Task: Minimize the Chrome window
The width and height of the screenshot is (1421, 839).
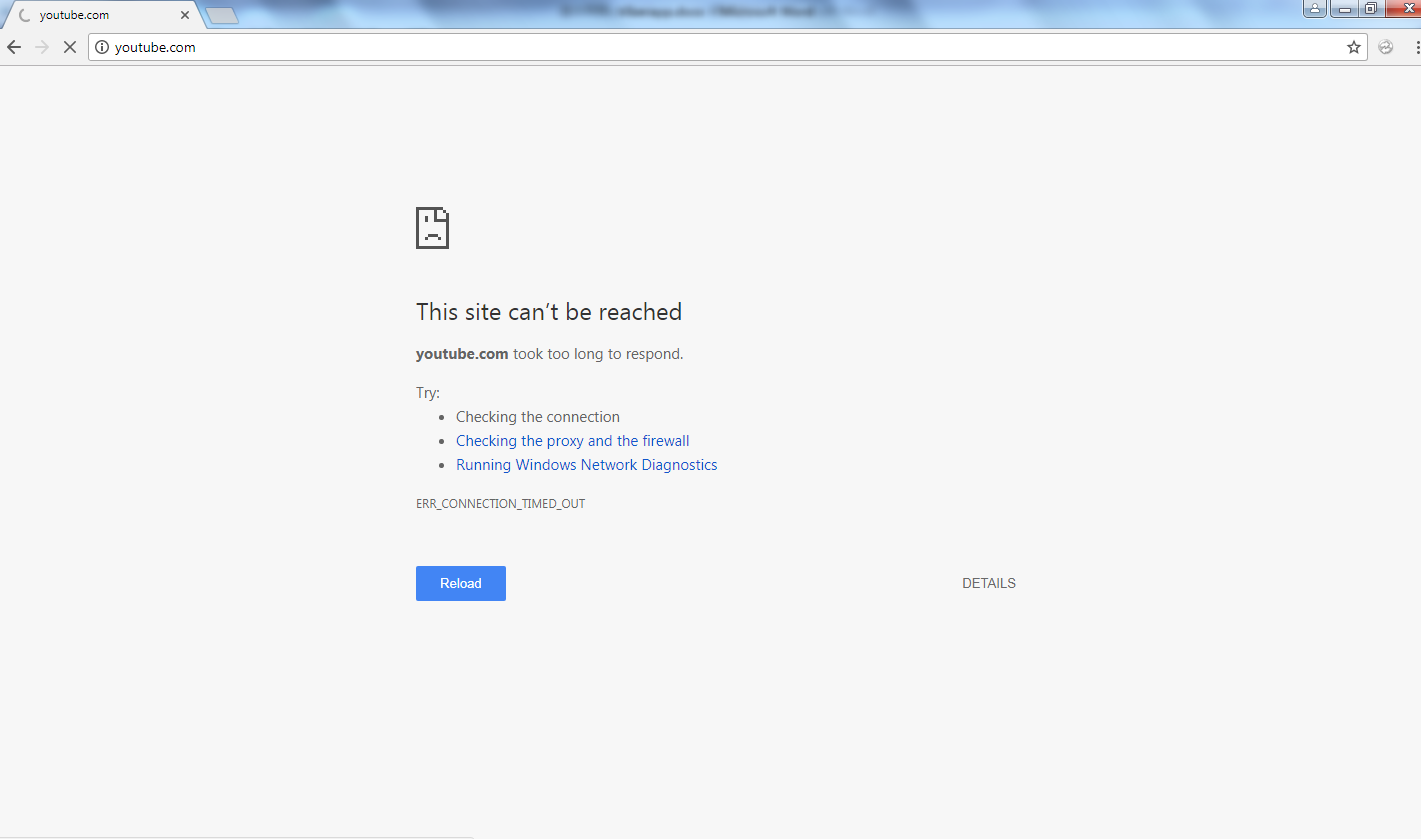Action: coord(1345,9)
